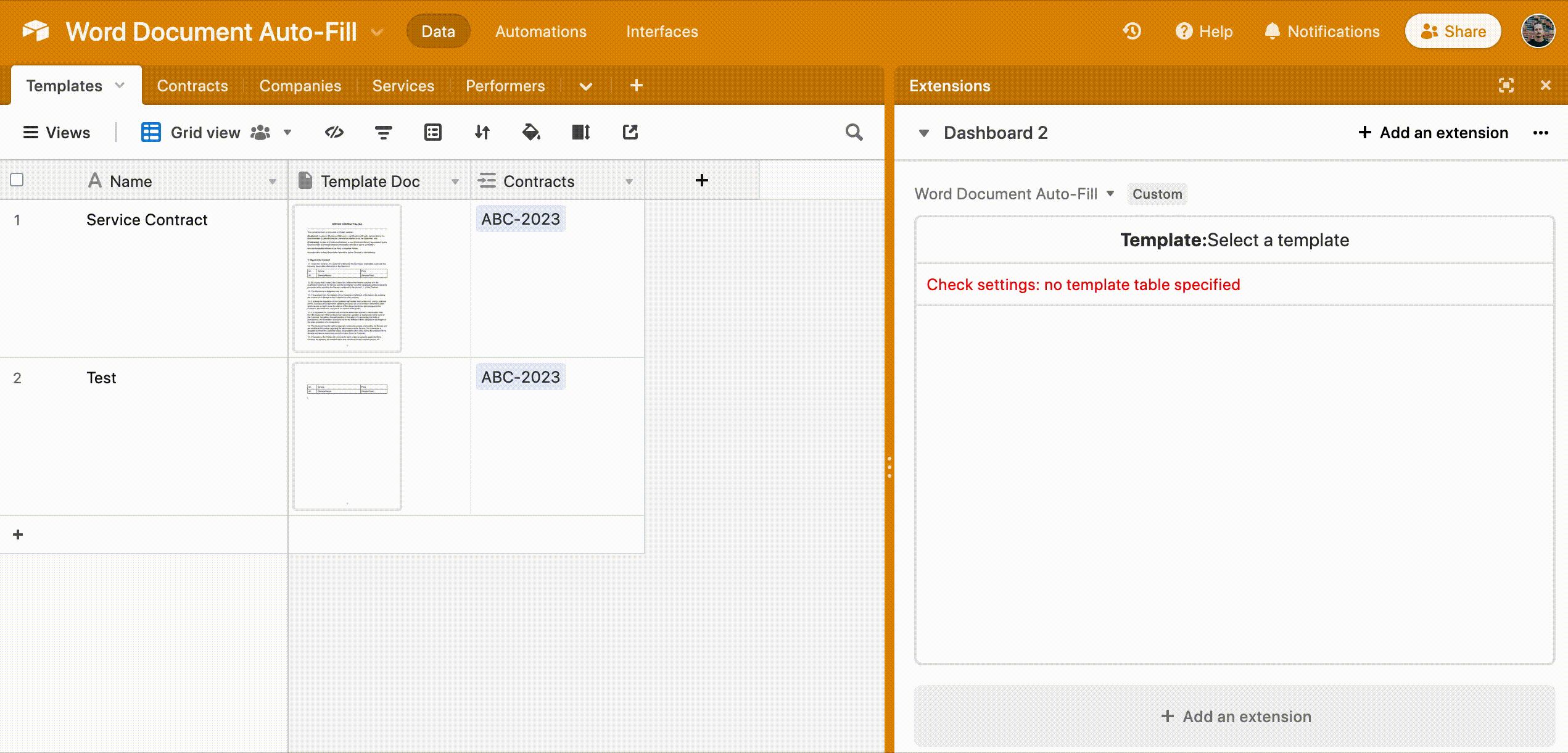Click the search icon in toolbar

click(x=854, y=131)
